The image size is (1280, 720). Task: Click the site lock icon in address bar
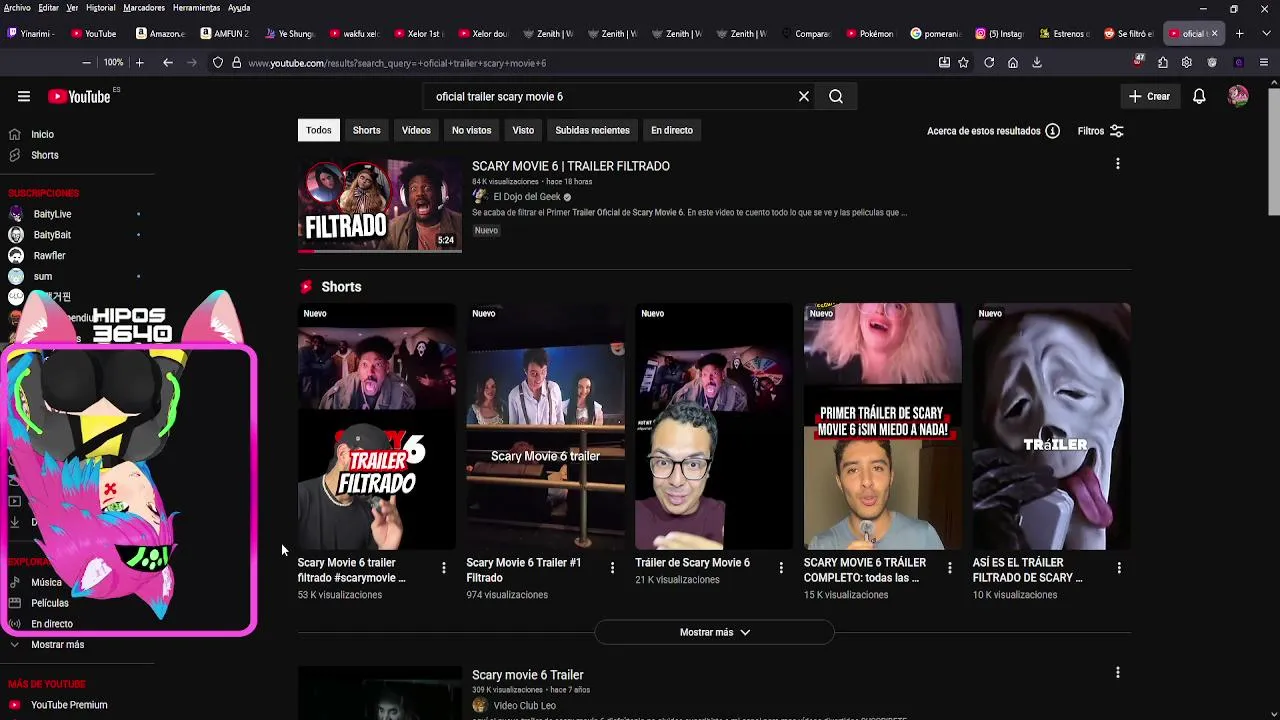[x=237, y=62]
